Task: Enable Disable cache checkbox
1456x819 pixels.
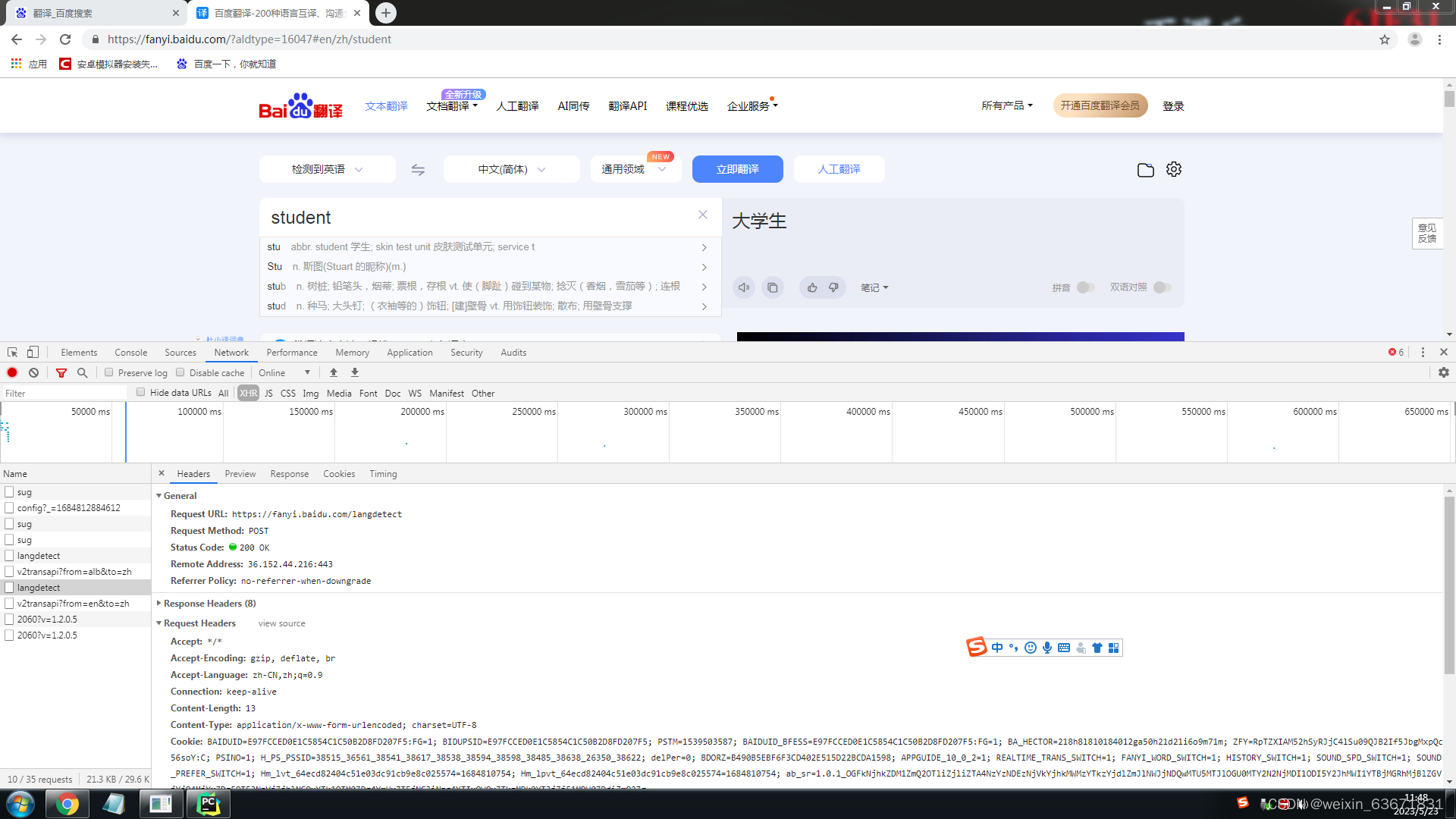Action: coord(180,372)
